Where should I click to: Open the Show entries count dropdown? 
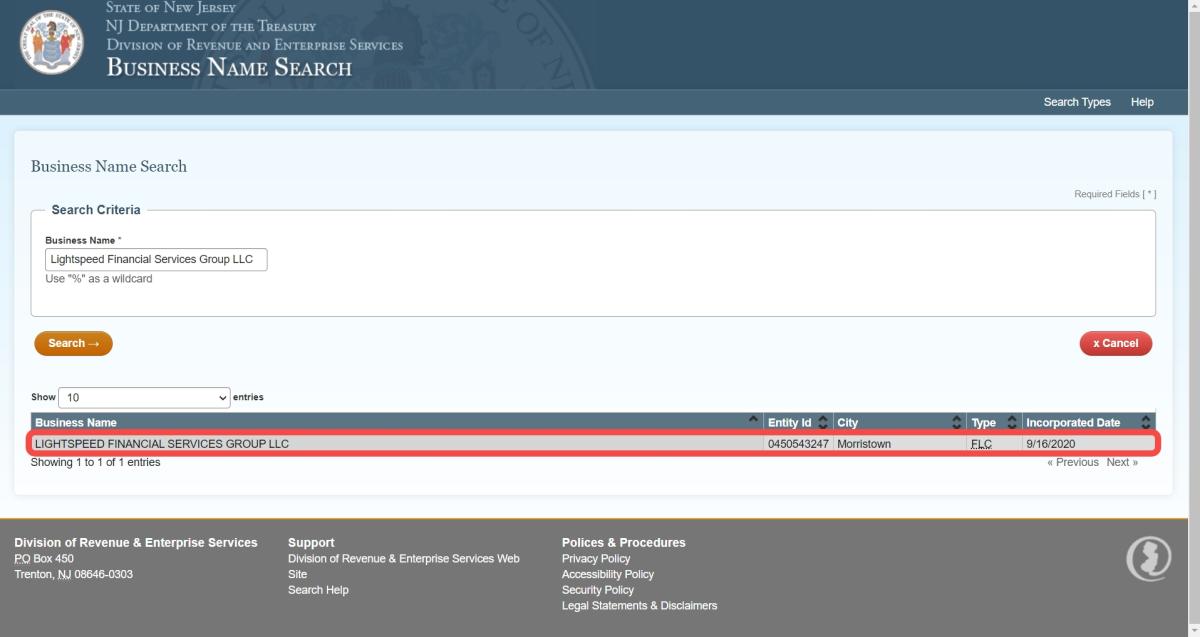(144, 398)
